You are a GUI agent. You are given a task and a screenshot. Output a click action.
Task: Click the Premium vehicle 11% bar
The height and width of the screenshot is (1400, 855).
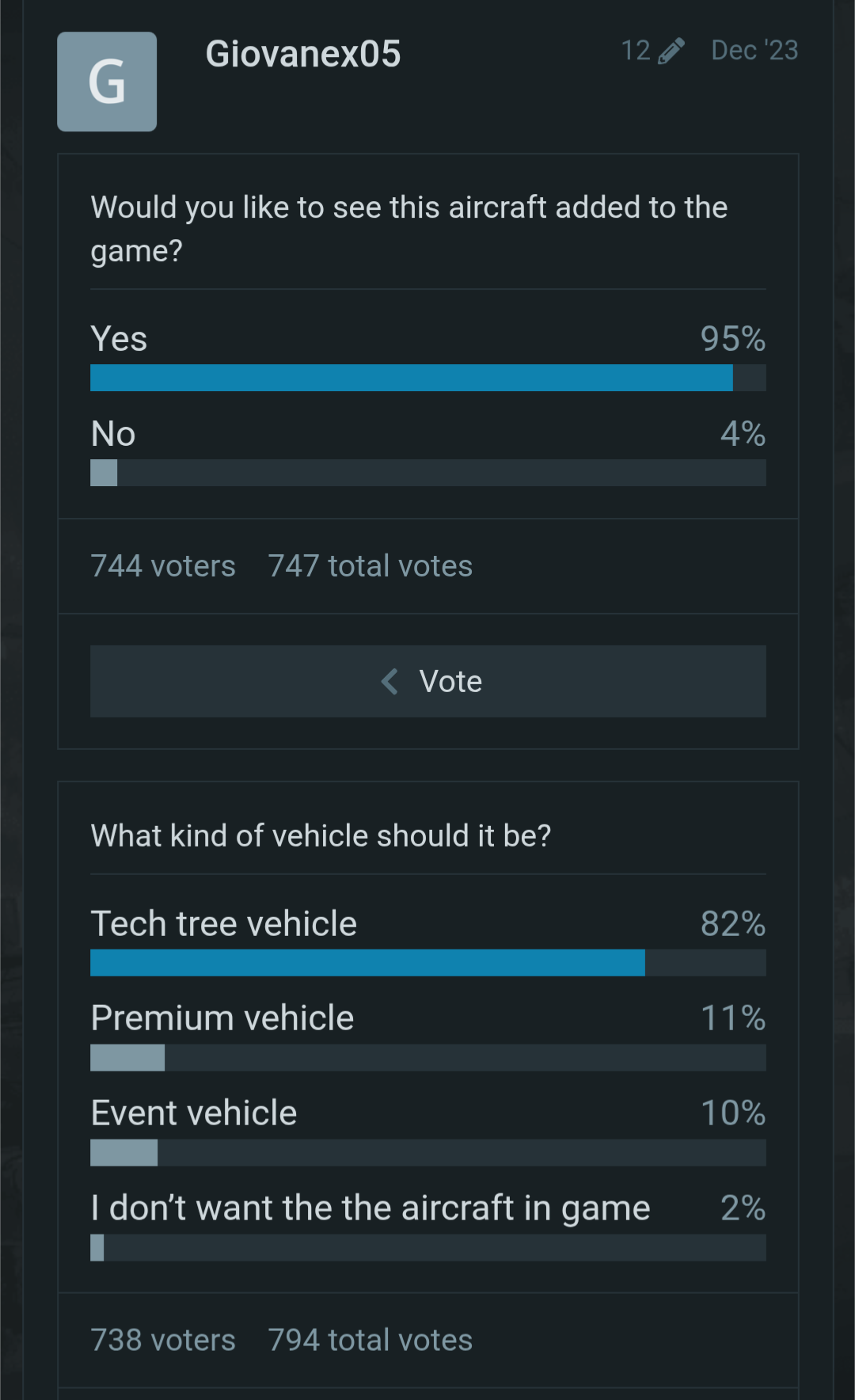tap(427, 1058)
